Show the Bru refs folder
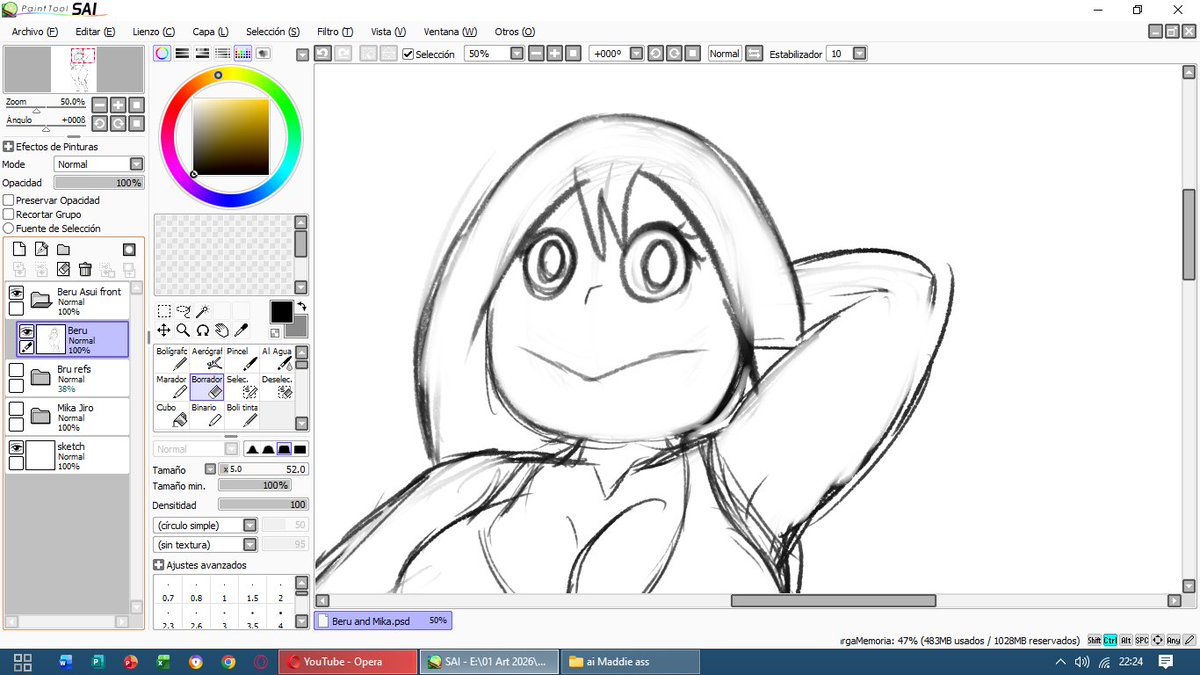This screenshot has height=675, width=1200. point(16,370)
